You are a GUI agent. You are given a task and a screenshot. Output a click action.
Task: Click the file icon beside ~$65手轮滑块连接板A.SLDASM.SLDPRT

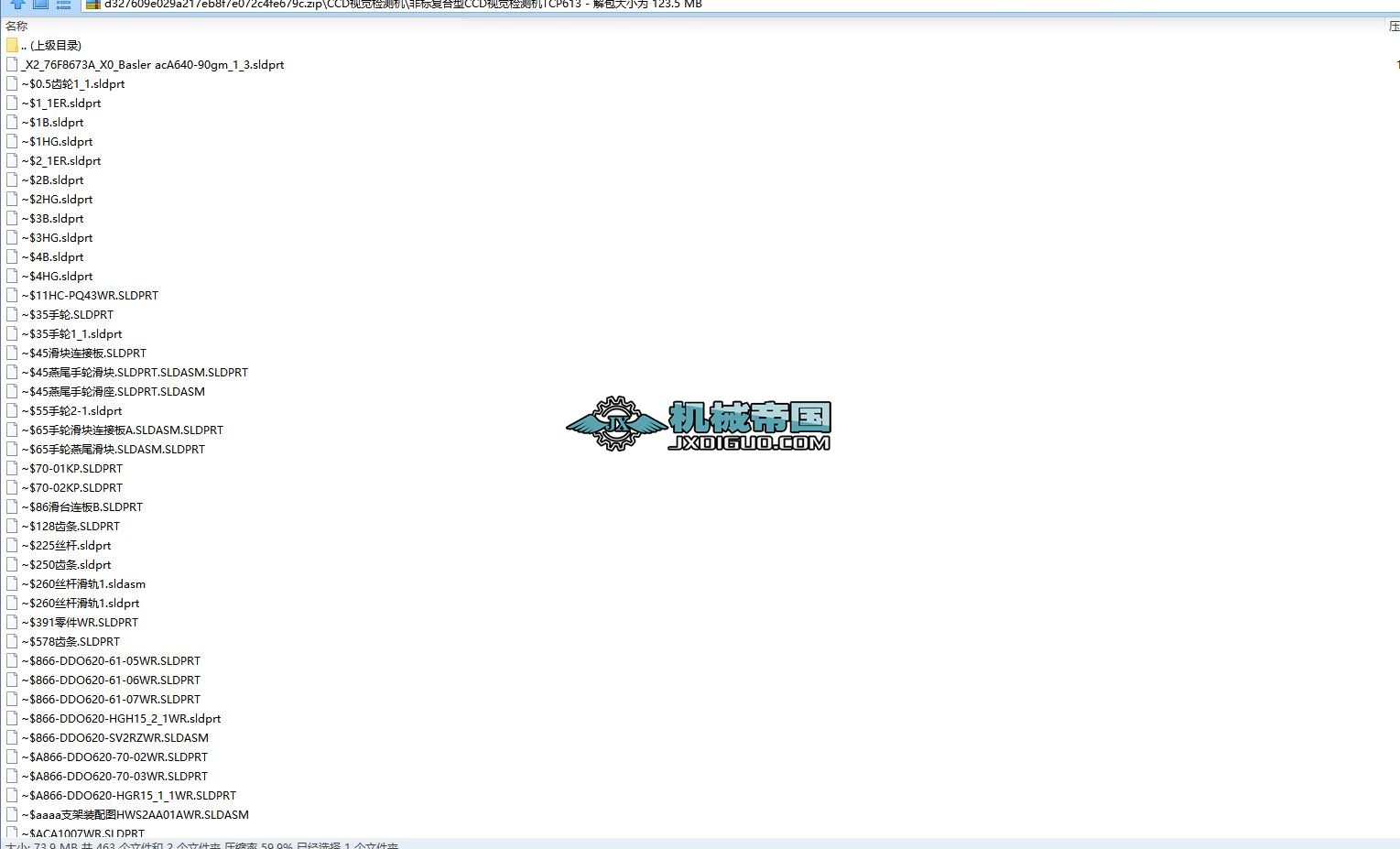point(12,430)
